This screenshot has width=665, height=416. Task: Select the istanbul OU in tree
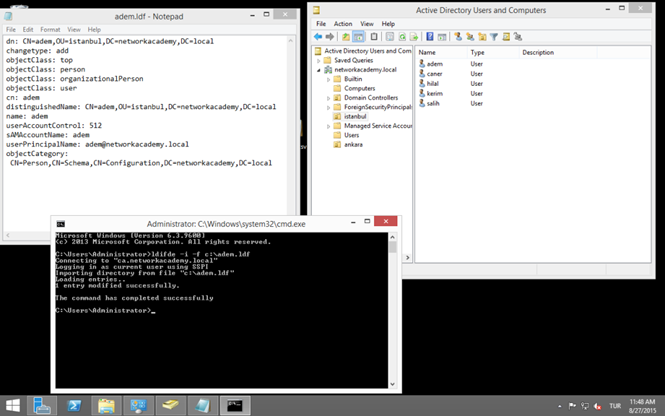point(355,117)
